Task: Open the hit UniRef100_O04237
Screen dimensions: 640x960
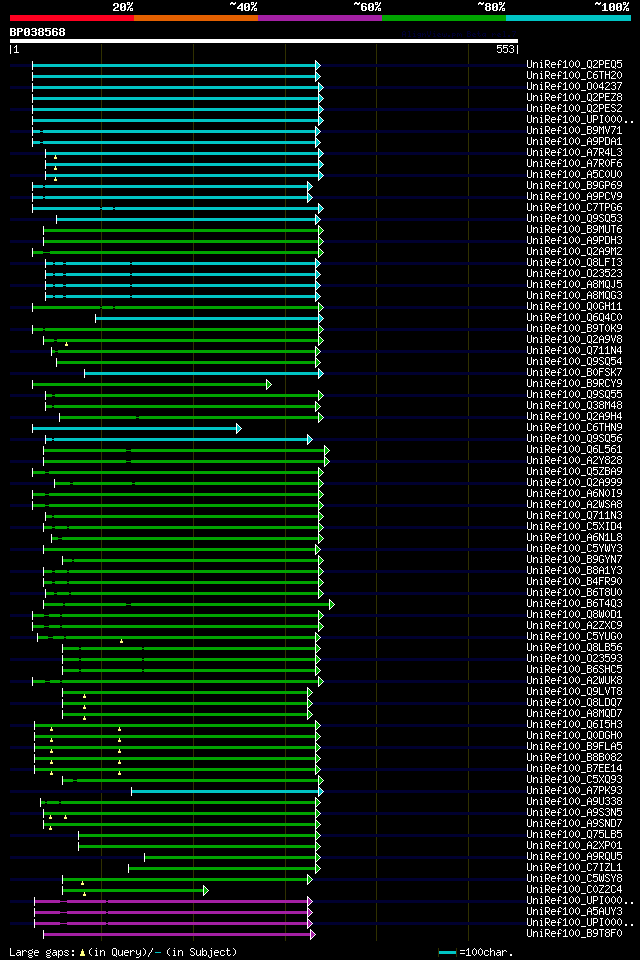Action: tap(574, 86)
